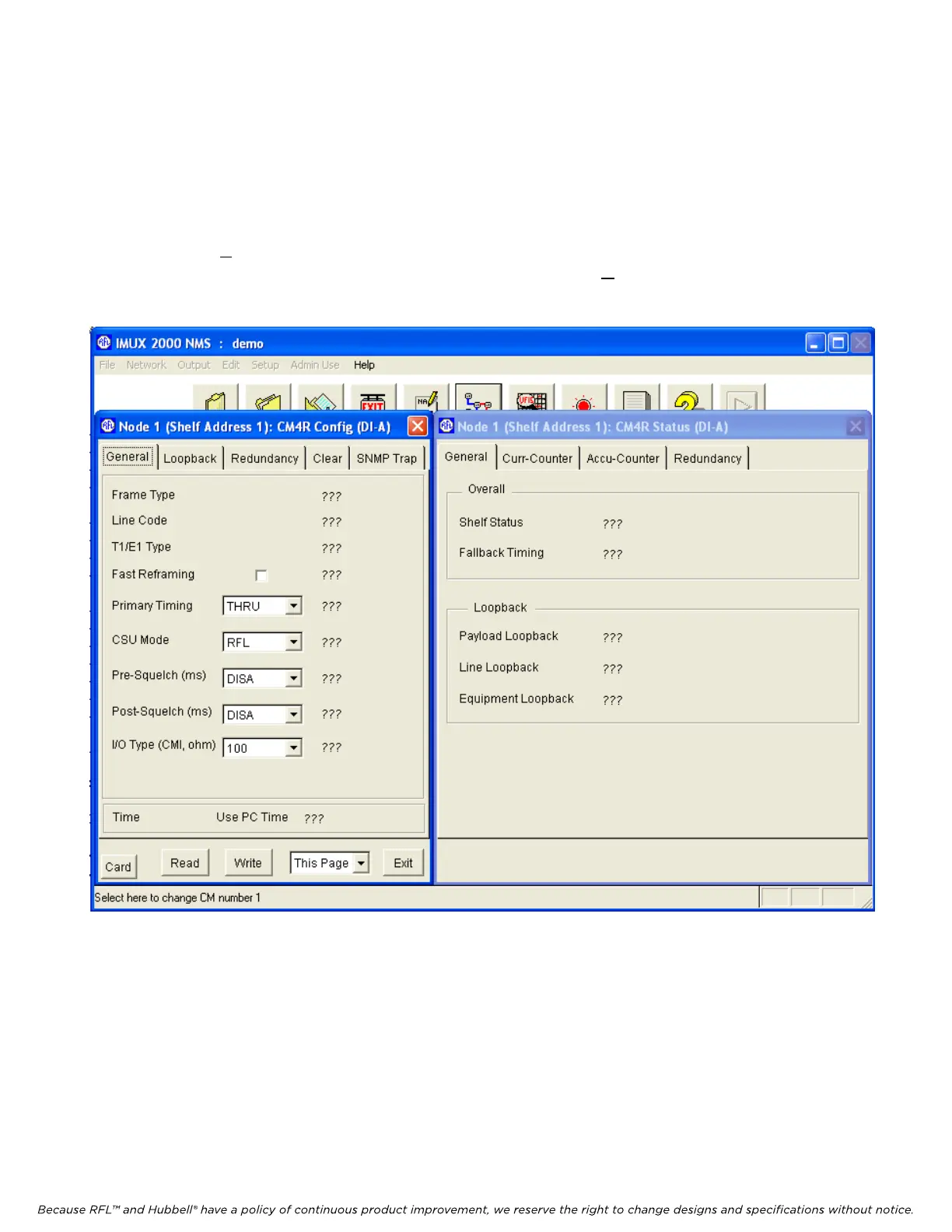Open the Primary Timing THRU dropdown
The width and height of the screenshot is (952, 1232).
293,606
